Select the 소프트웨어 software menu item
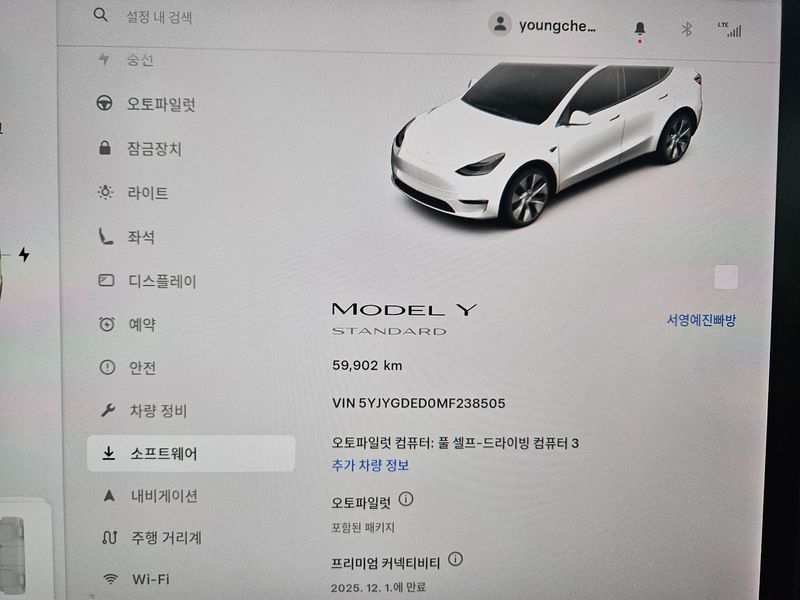Image resolution: width=800 pixels, height=600 pixels. 191,453
